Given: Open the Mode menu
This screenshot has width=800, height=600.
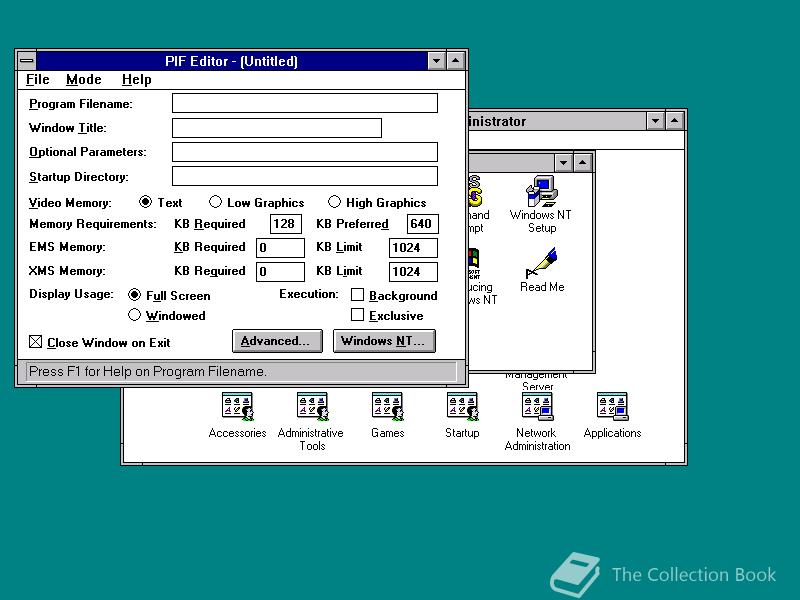Looking at the screenshot, I should pyautogui.click(x=84, y=80).
